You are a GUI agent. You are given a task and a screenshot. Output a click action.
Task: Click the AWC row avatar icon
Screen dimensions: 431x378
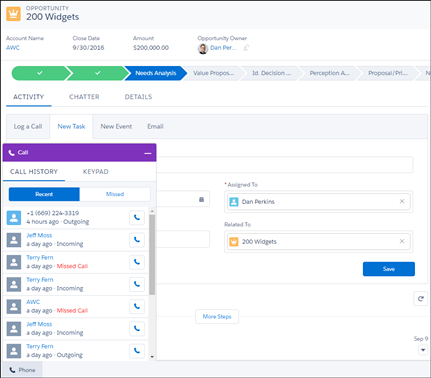point(14,306)
